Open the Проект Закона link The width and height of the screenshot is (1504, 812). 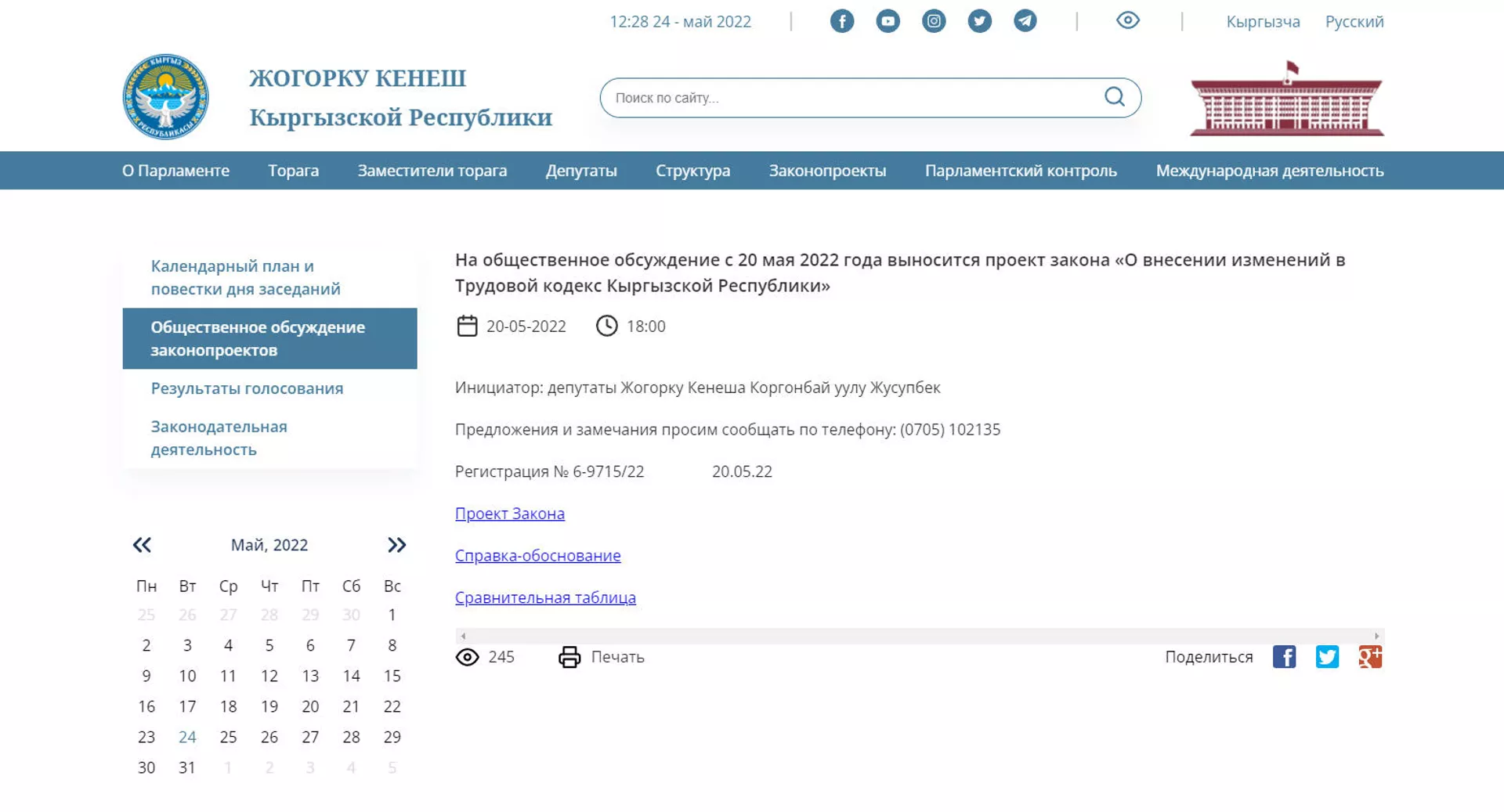[510, 514]
